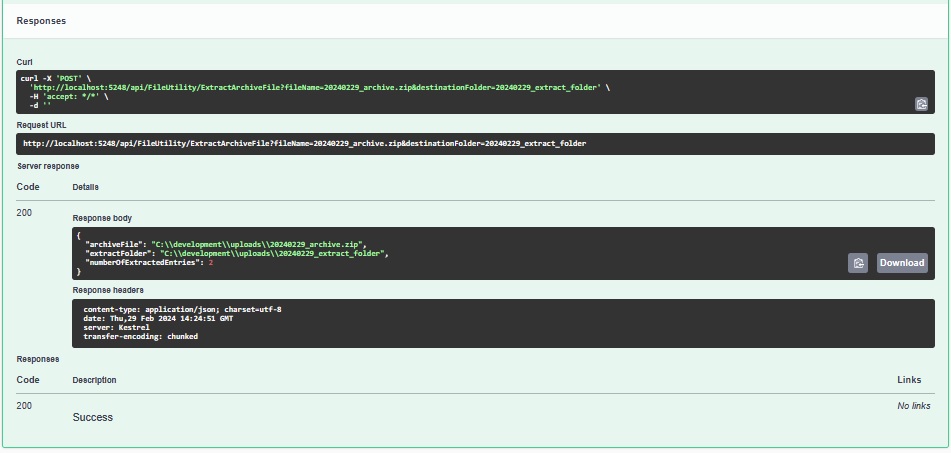Download the response body JSON
The height and width of the screenshot is (453, 951).
point(901,263)
